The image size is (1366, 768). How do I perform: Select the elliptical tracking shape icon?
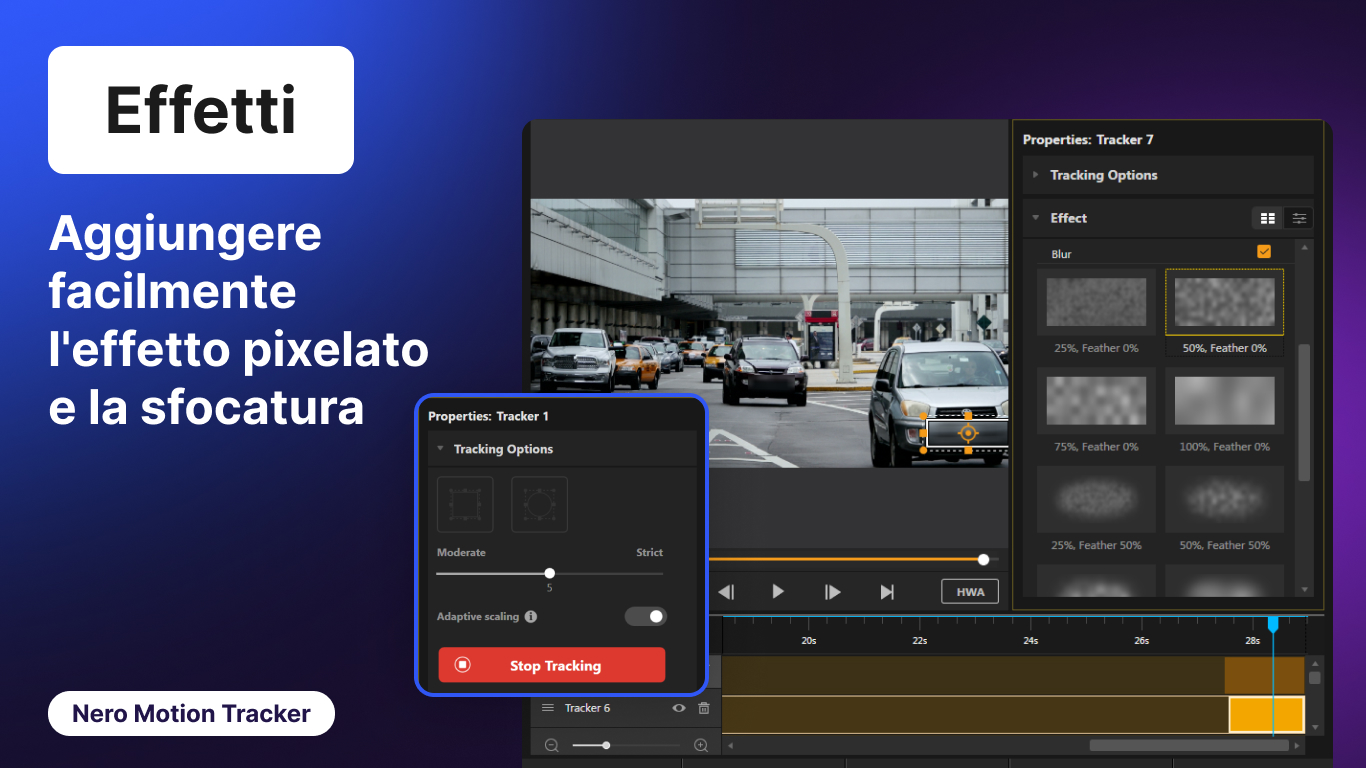(x=540, y=504)
